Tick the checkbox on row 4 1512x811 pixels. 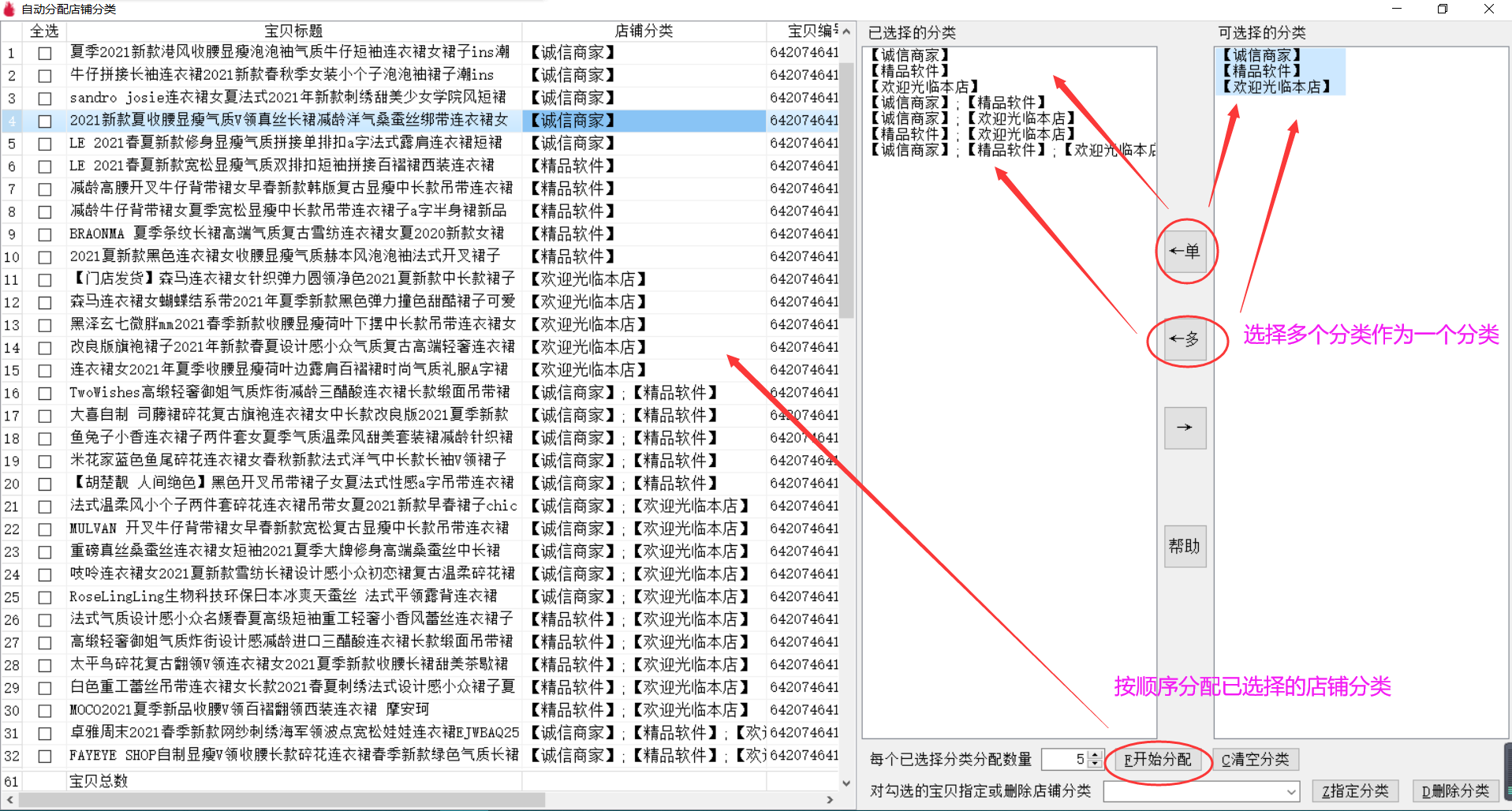[x=45, y=121]
